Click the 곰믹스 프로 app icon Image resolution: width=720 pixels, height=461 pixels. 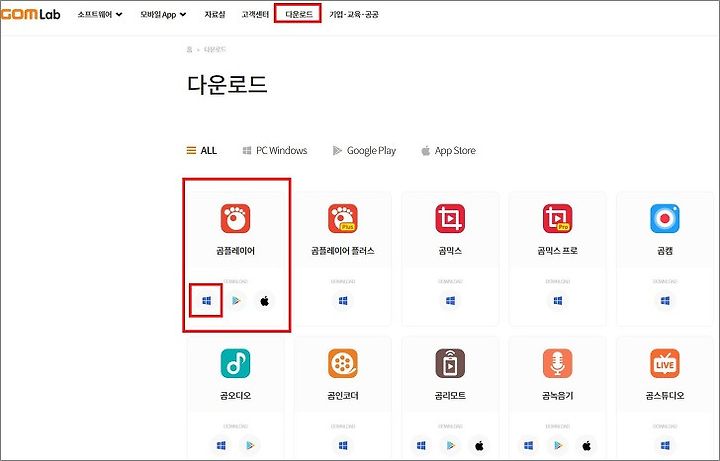557,219
